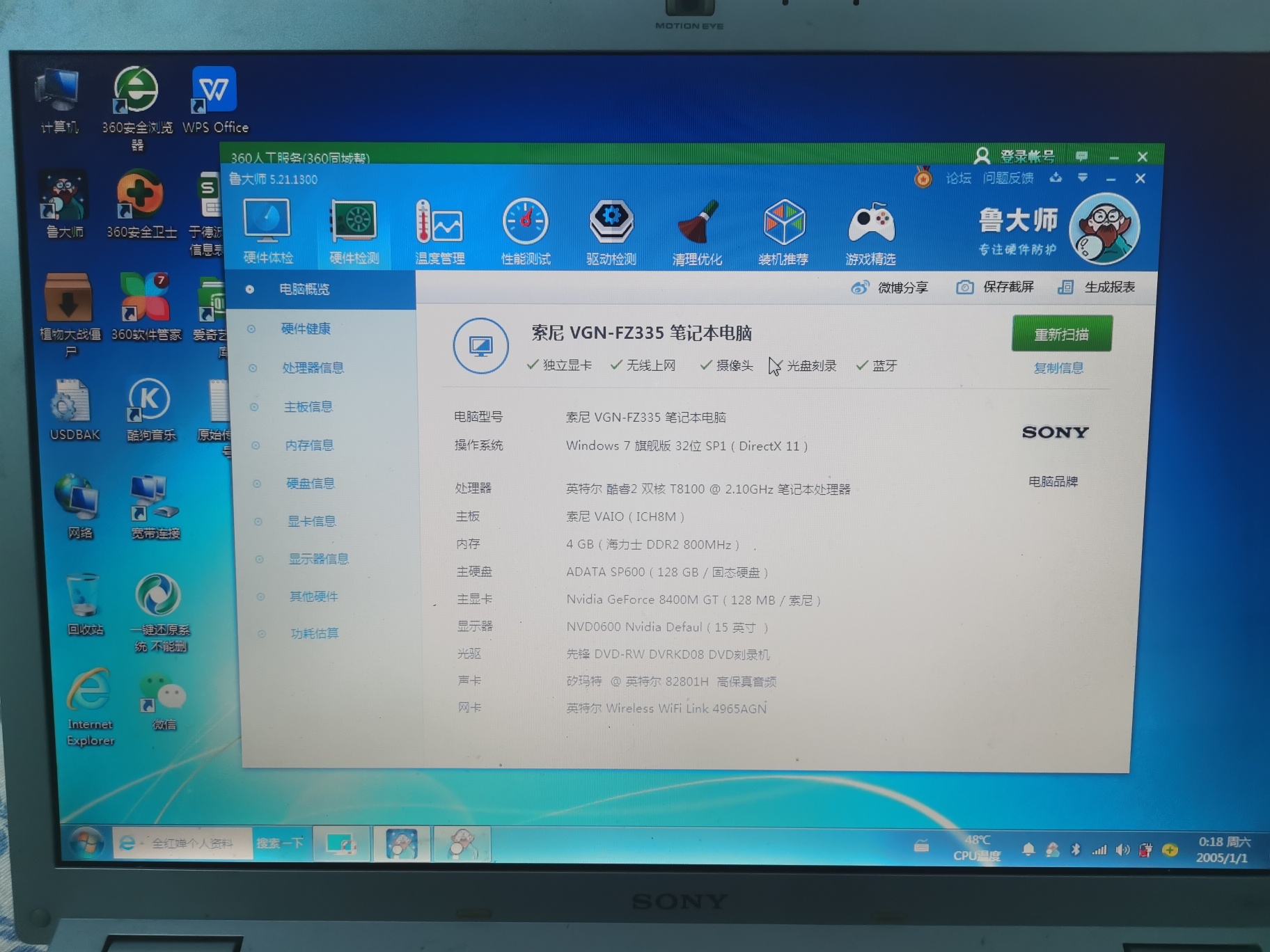The width and height of the screenshot is (1270, 952).
Task: Open the 论坛 forum link
Action: tap(958, 178)
